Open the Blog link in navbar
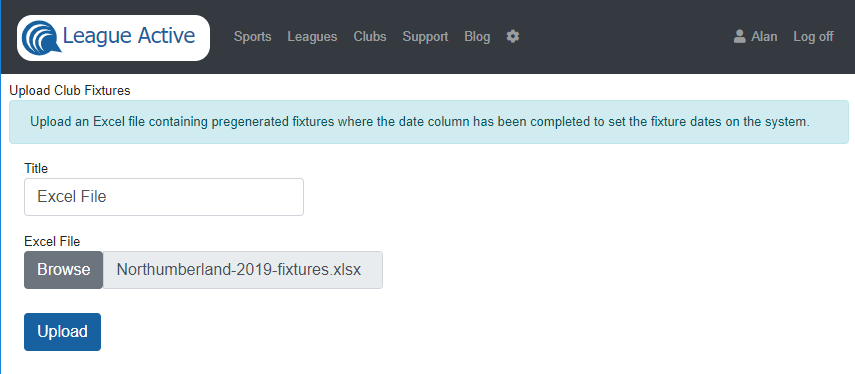Image resolution: width=855 pixels, height=374 pixels. click(477, 37)
